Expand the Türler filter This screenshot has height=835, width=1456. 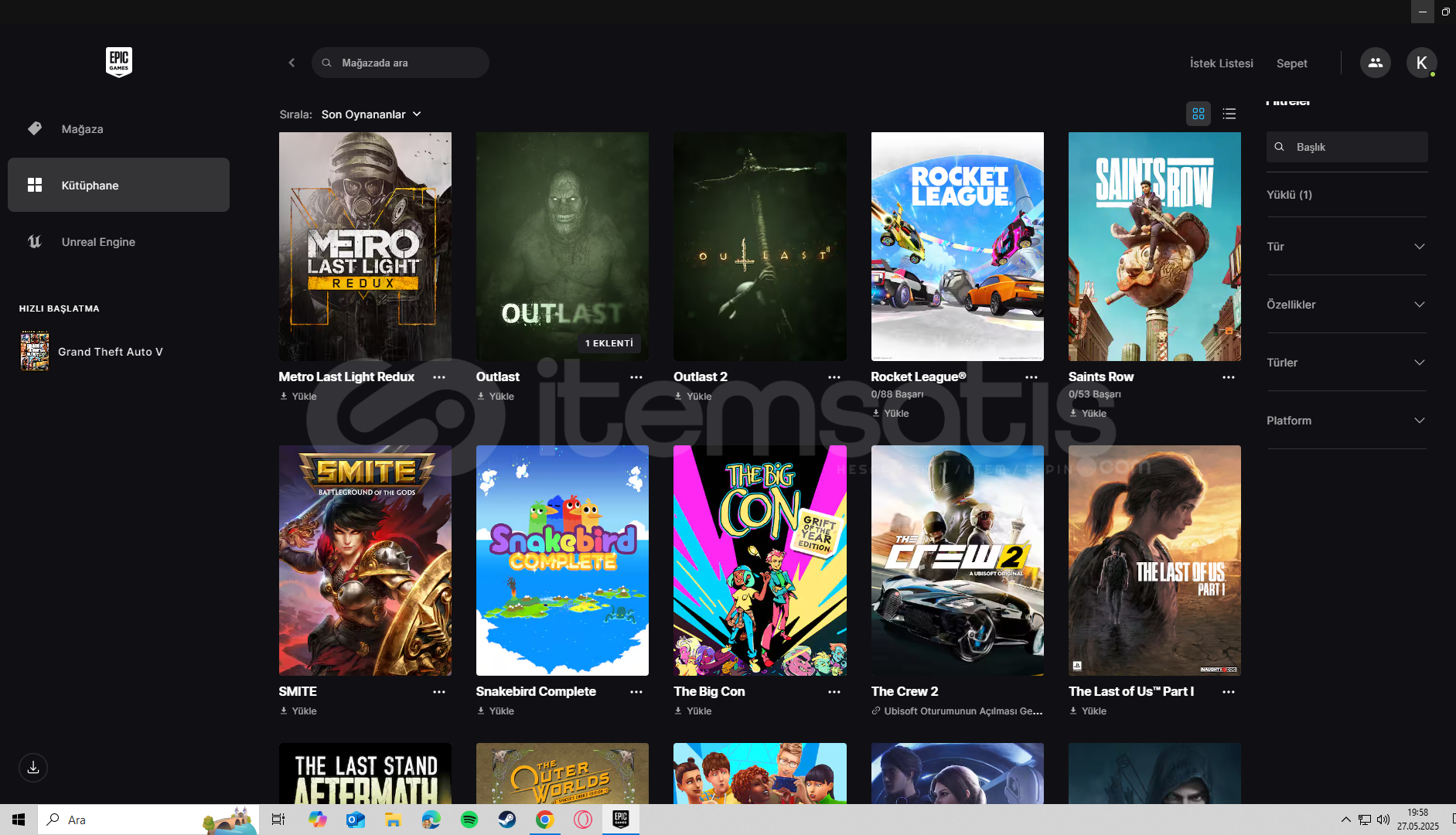click(1346, 363)
